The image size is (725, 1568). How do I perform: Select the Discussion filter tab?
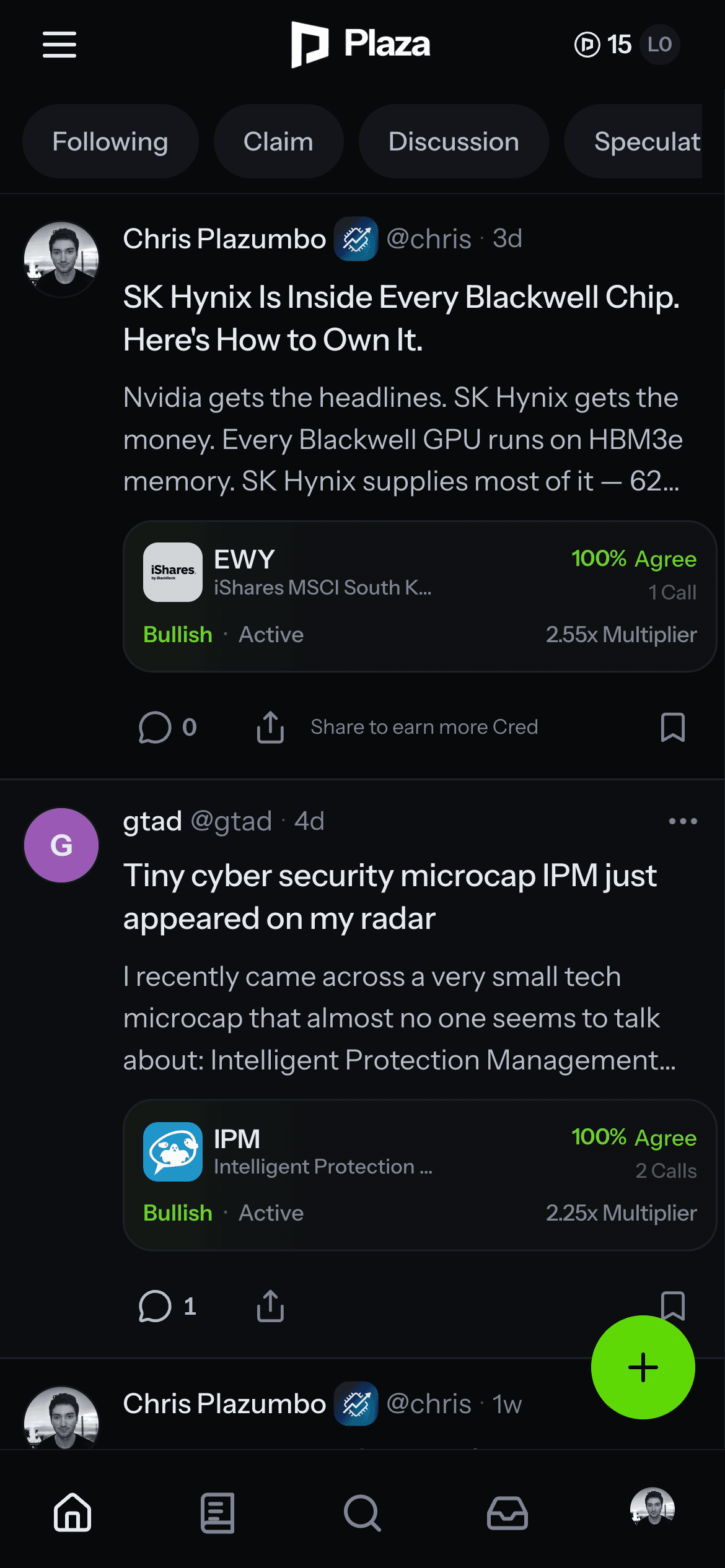point(454,142)
